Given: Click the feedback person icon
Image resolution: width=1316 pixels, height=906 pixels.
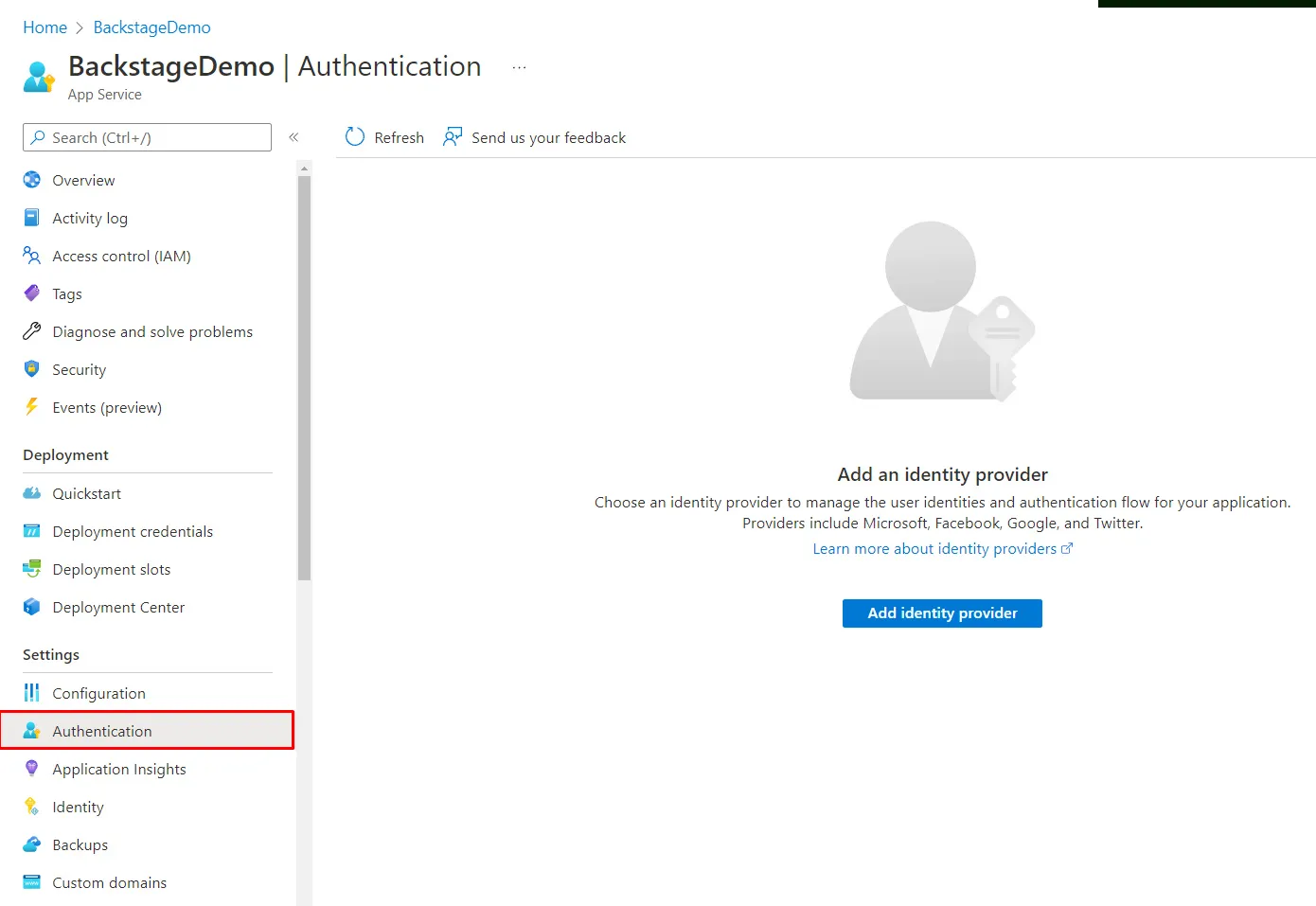Looking at the screenshot, I should [453, 137].
